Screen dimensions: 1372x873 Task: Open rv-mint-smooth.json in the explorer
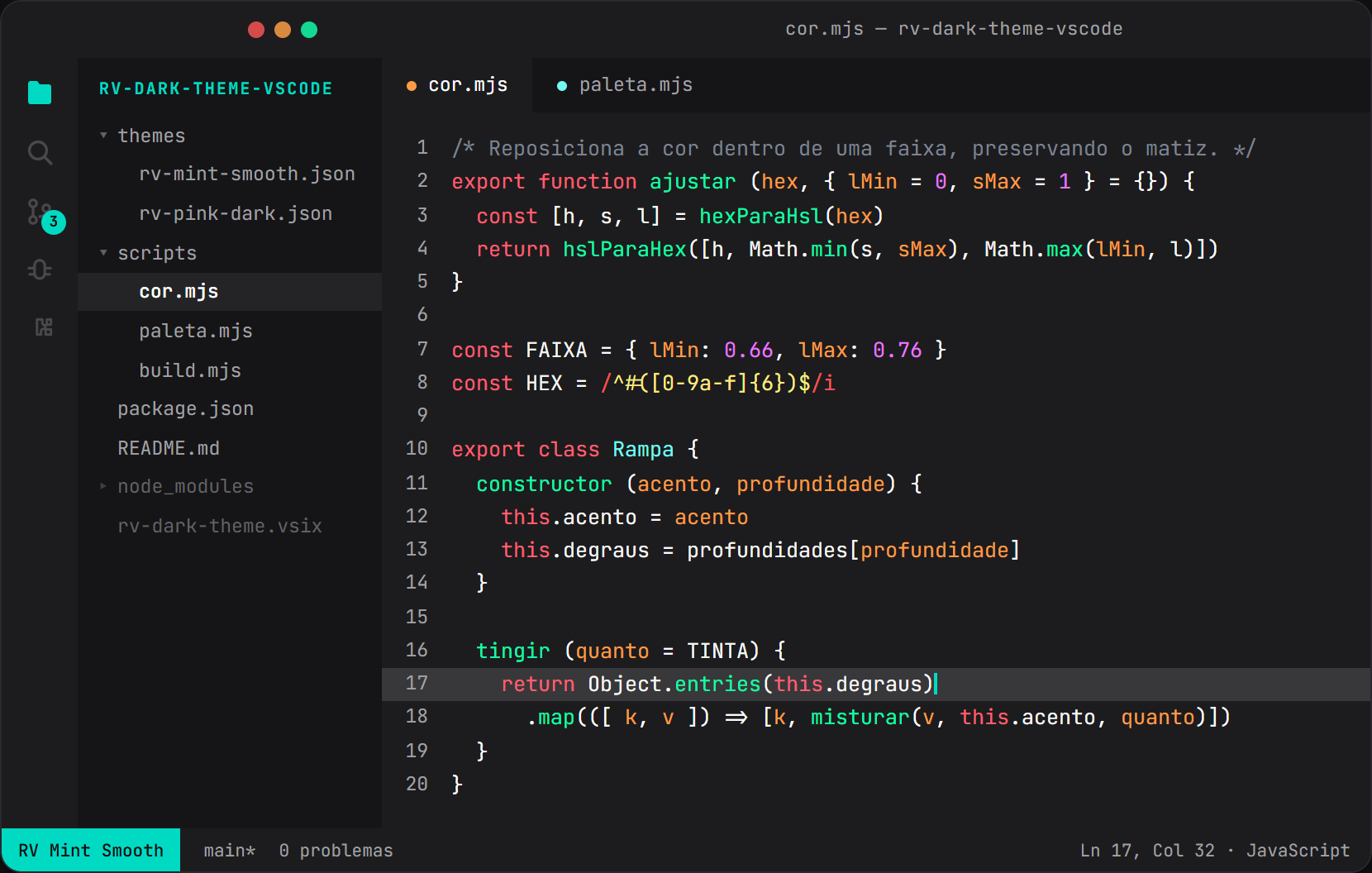tap(247, 174)
